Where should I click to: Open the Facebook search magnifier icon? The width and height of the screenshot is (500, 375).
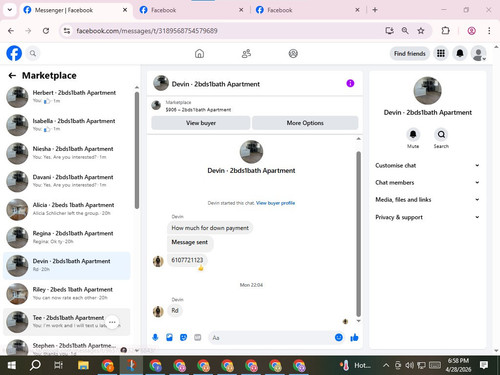(33, 53)
